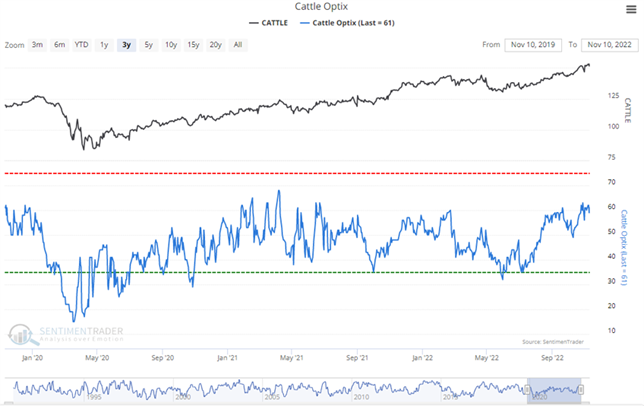Grab the navigator left handle

pyautogui.click(x=528, y=388)
